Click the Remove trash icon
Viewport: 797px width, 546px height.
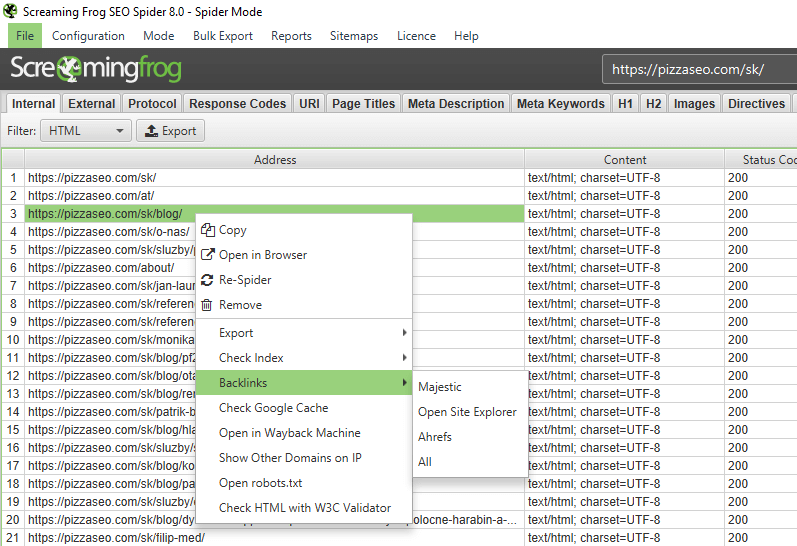[207, 305]
